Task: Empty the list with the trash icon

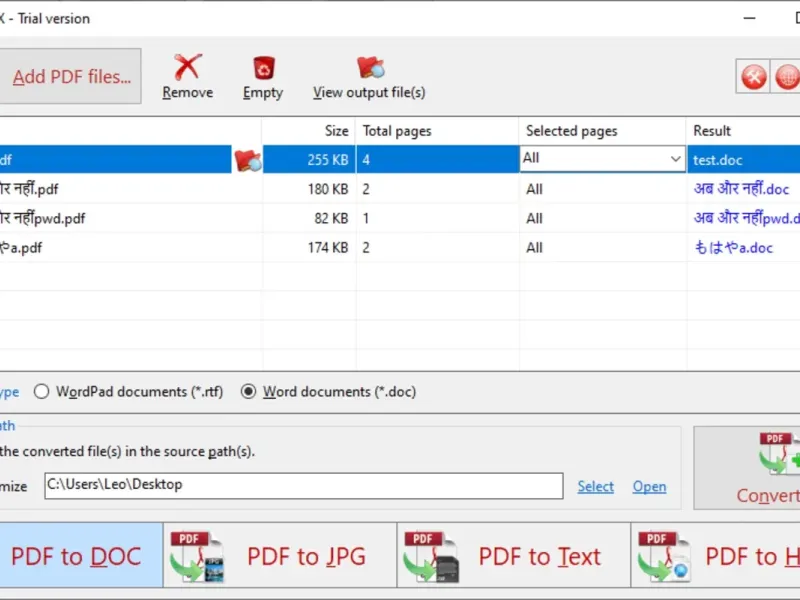Action: 264,68
